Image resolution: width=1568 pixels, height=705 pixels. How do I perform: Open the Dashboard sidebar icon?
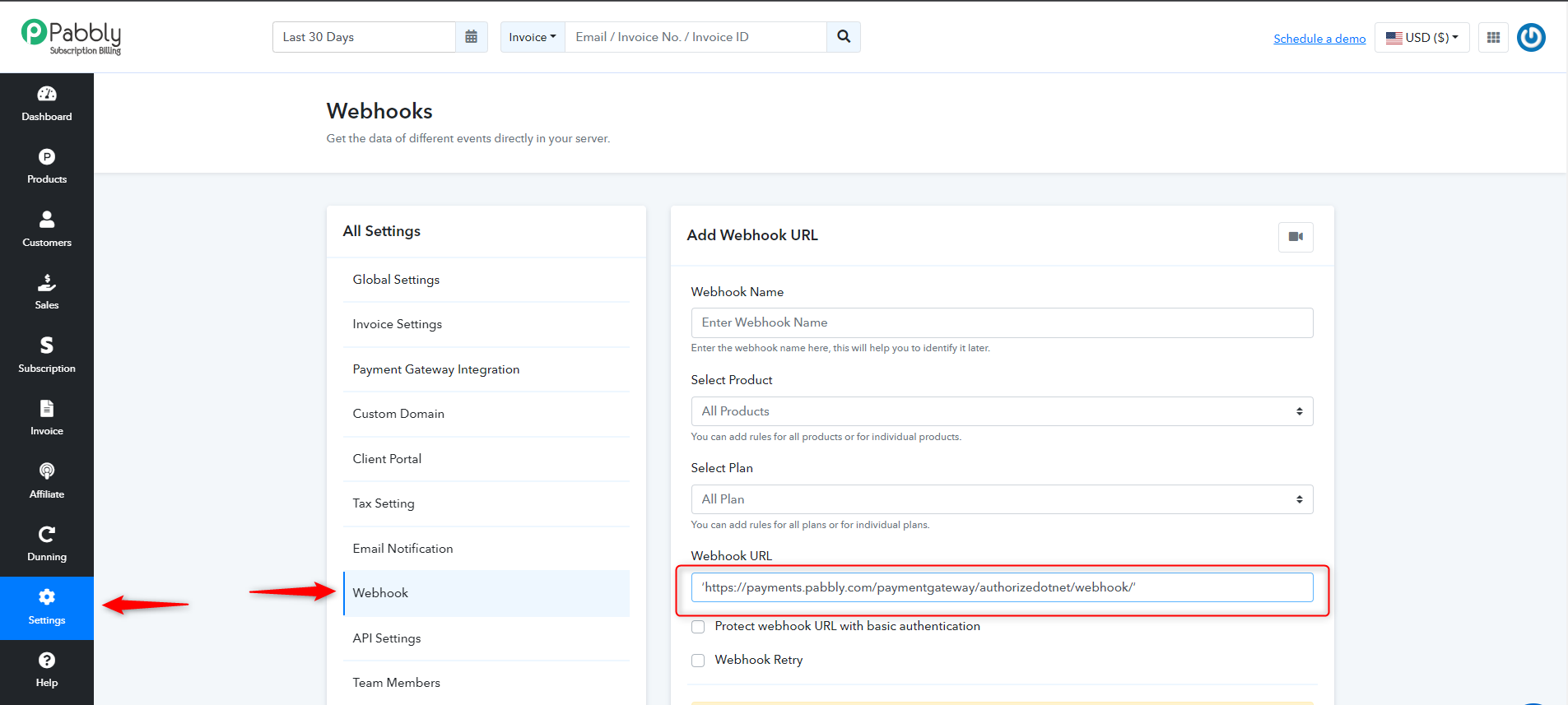47,104
